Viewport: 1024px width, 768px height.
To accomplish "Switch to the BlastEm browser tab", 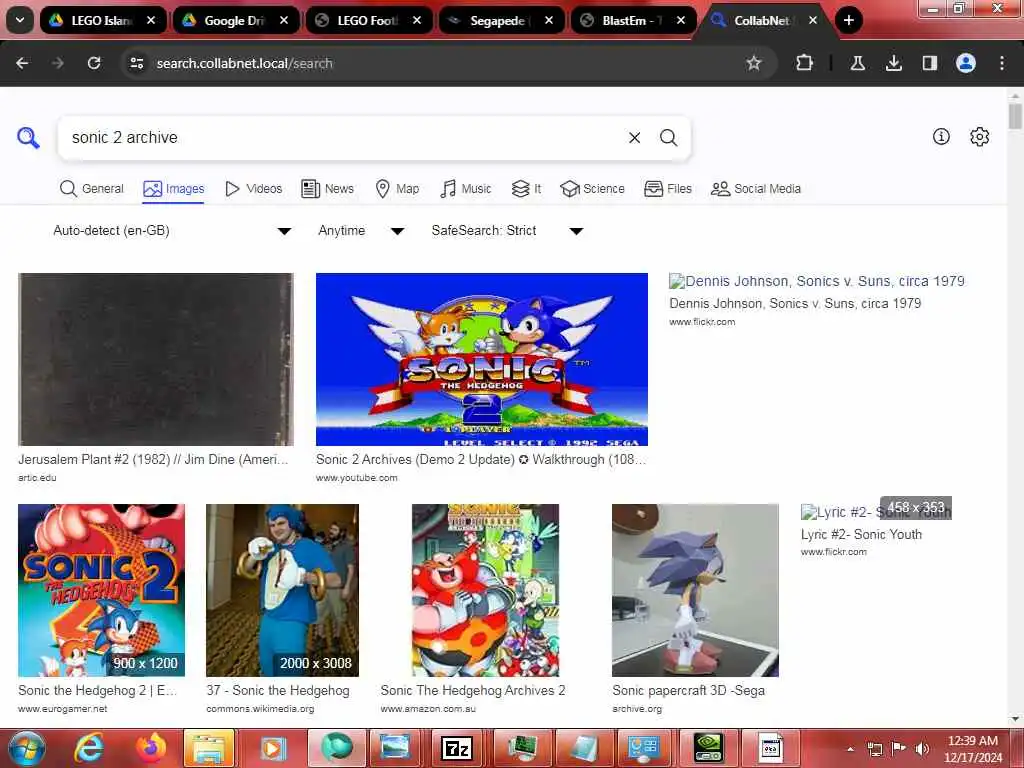I will [x=633, y=20].
